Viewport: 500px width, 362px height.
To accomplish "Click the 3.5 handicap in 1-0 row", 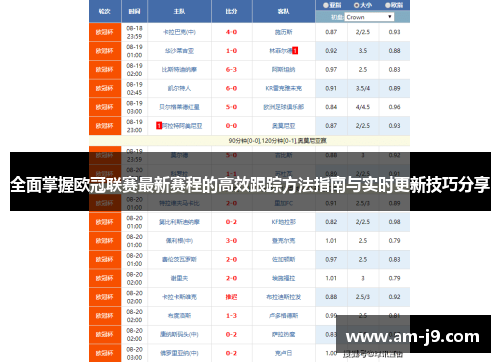I will point(363,51).
